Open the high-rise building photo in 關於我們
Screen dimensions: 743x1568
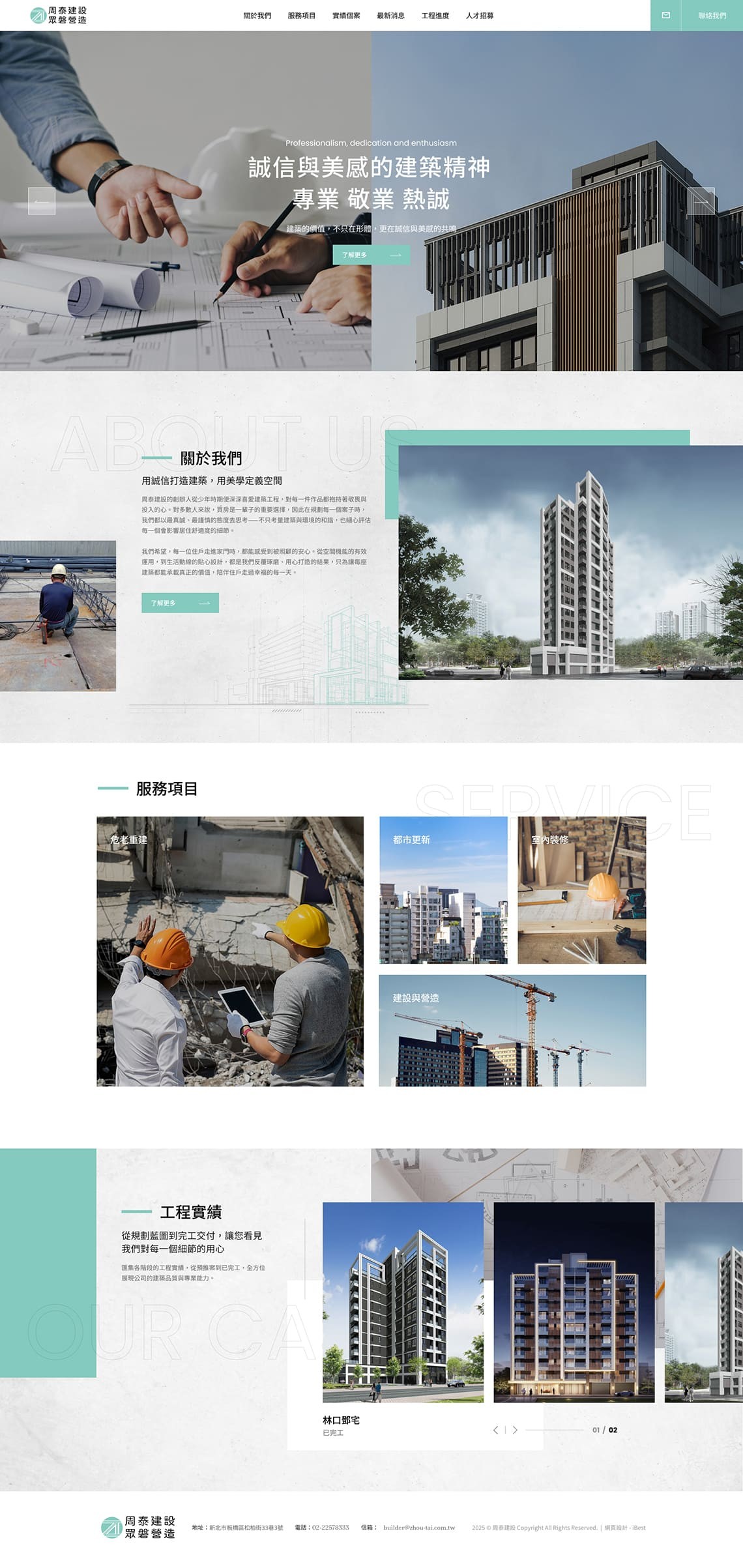click(570, 562)
